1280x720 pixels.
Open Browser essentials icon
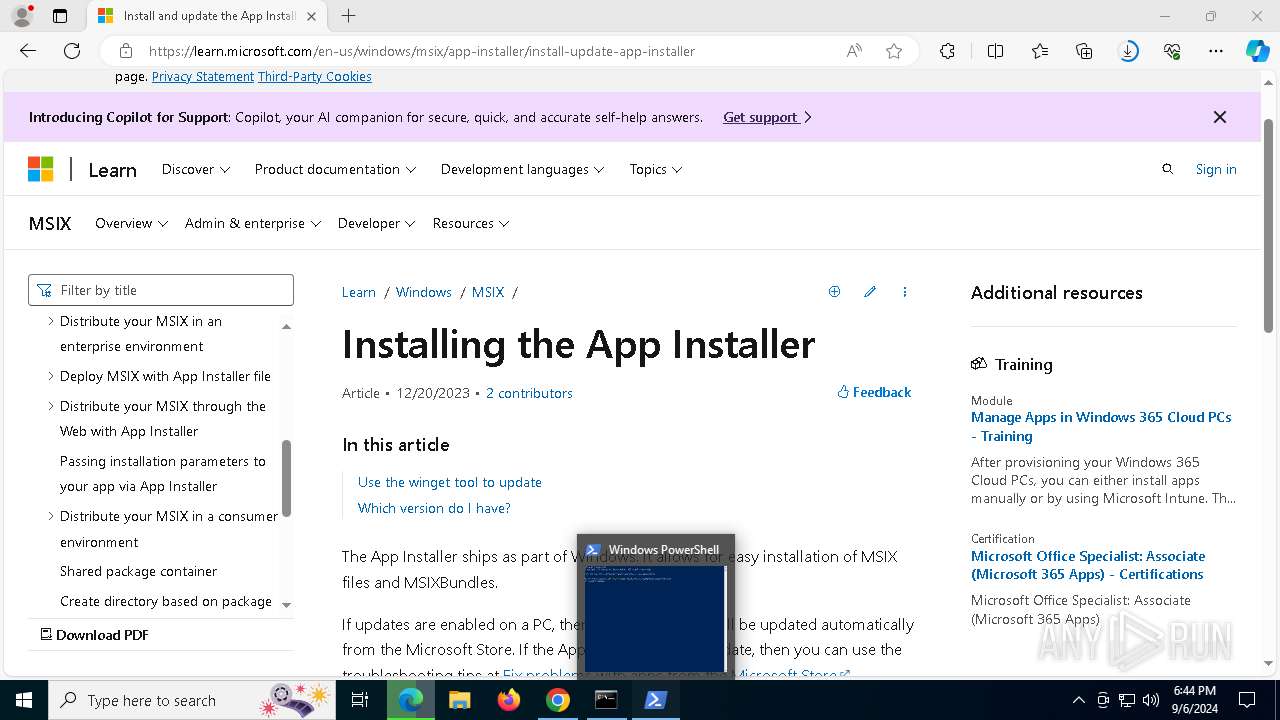tap(1172, 51)
